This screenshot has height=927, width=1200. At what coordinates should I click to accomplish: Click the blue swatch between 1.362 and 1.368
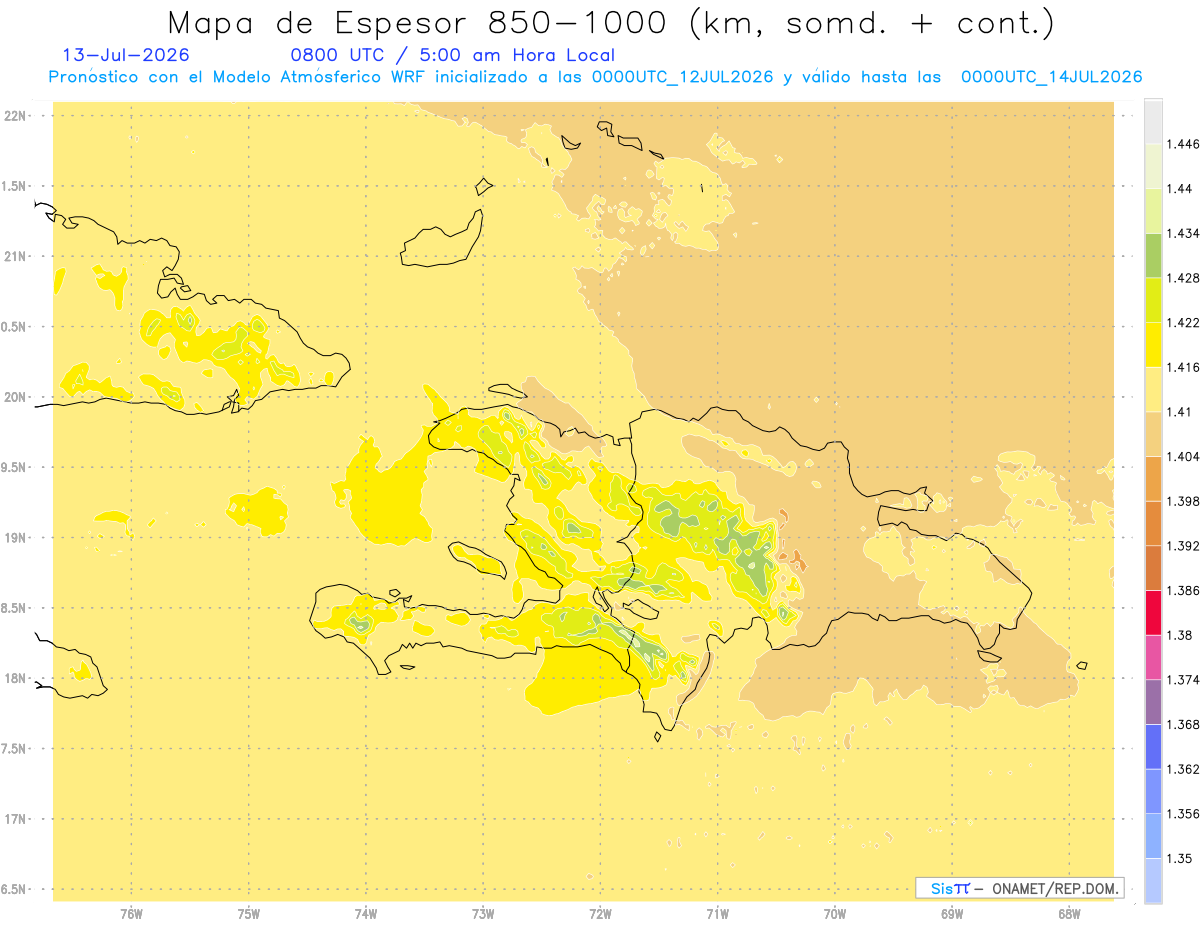coord(1153,747)
